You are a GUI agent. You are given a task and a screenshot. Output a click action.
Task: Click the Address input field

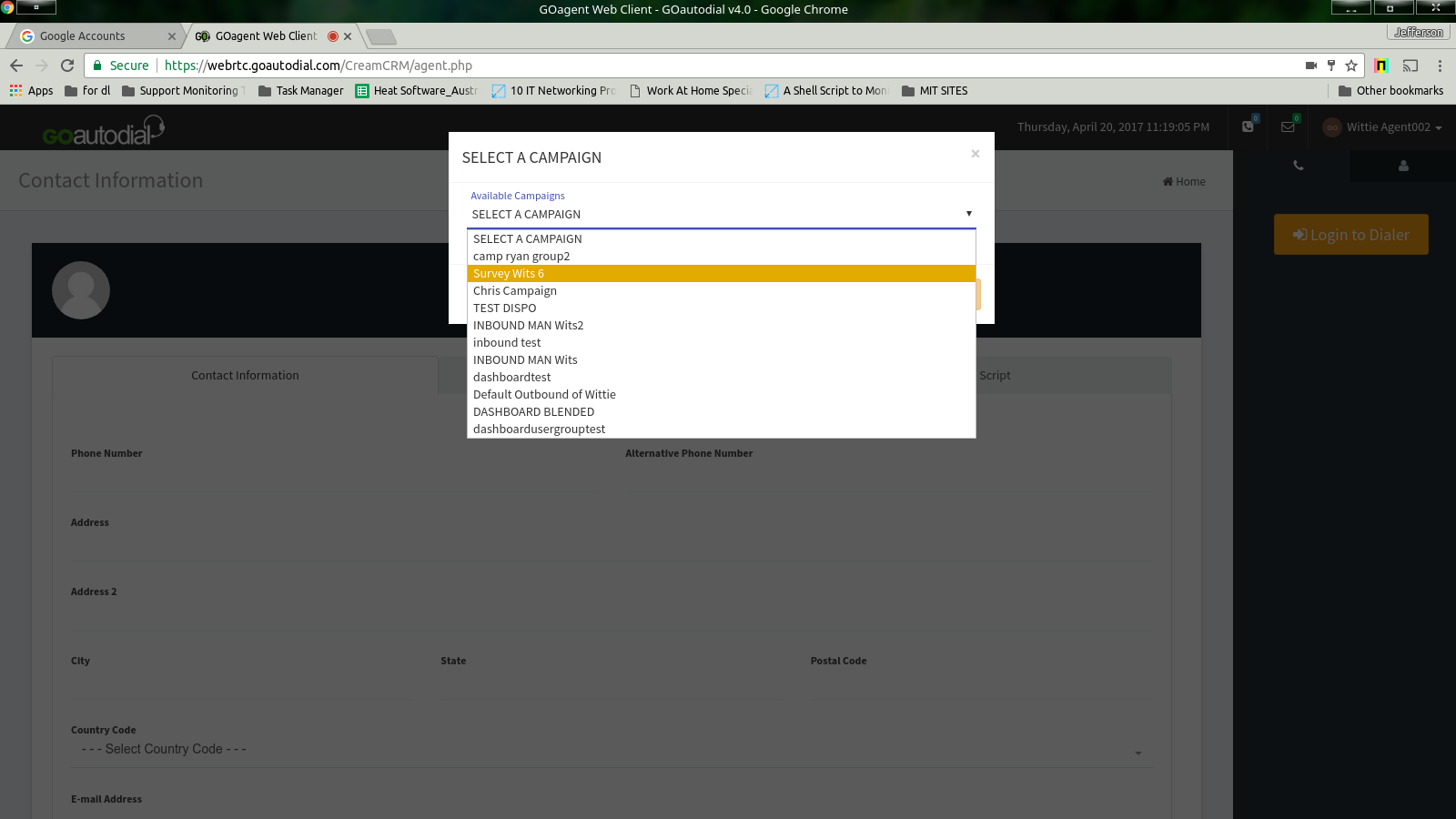[612, 547]
